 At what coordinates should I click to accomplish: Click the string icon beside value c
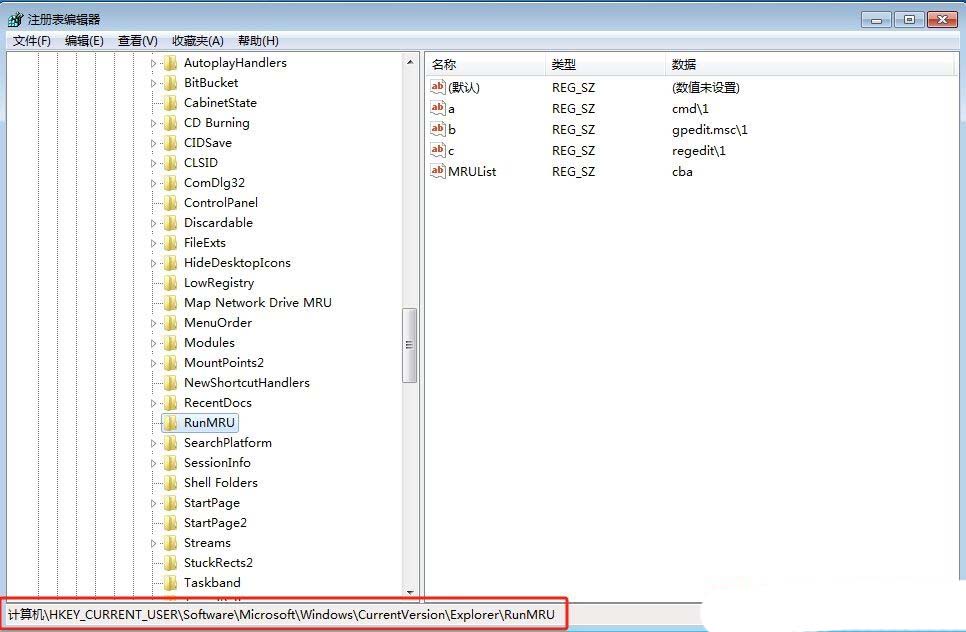click(437, 150)
